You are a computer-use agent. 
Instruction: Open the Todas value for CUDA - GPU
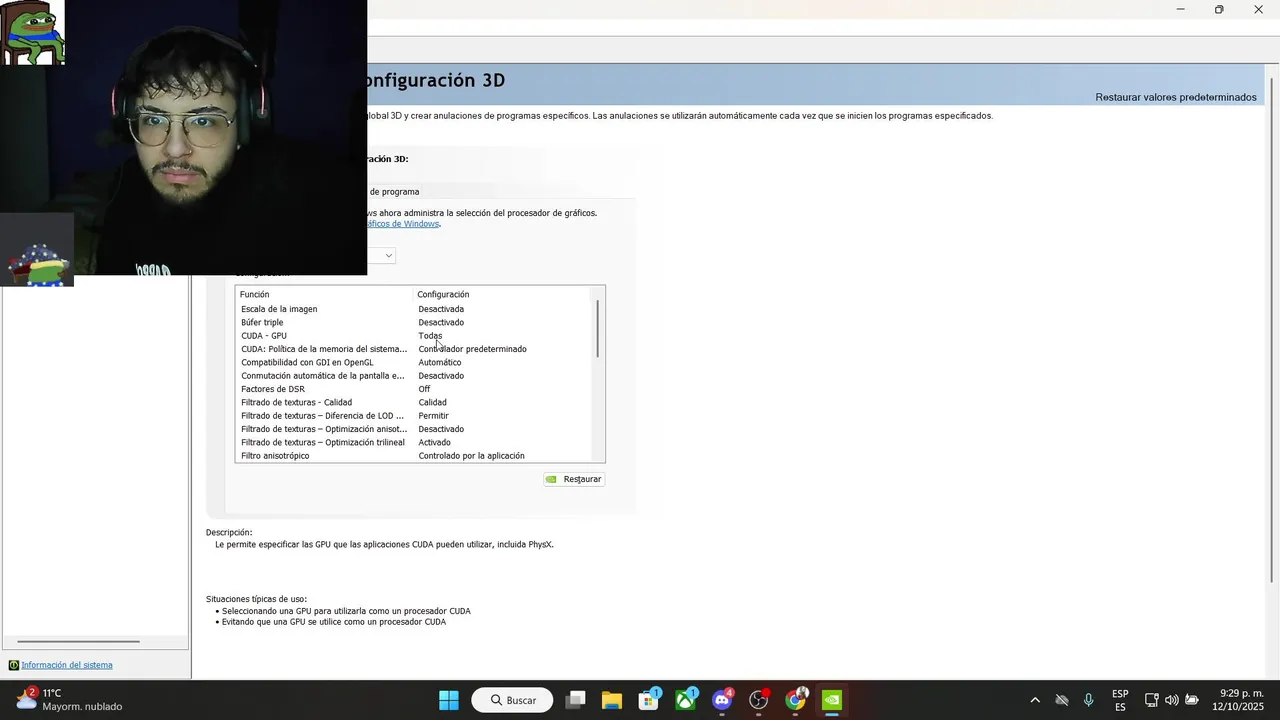coord(430,336)
